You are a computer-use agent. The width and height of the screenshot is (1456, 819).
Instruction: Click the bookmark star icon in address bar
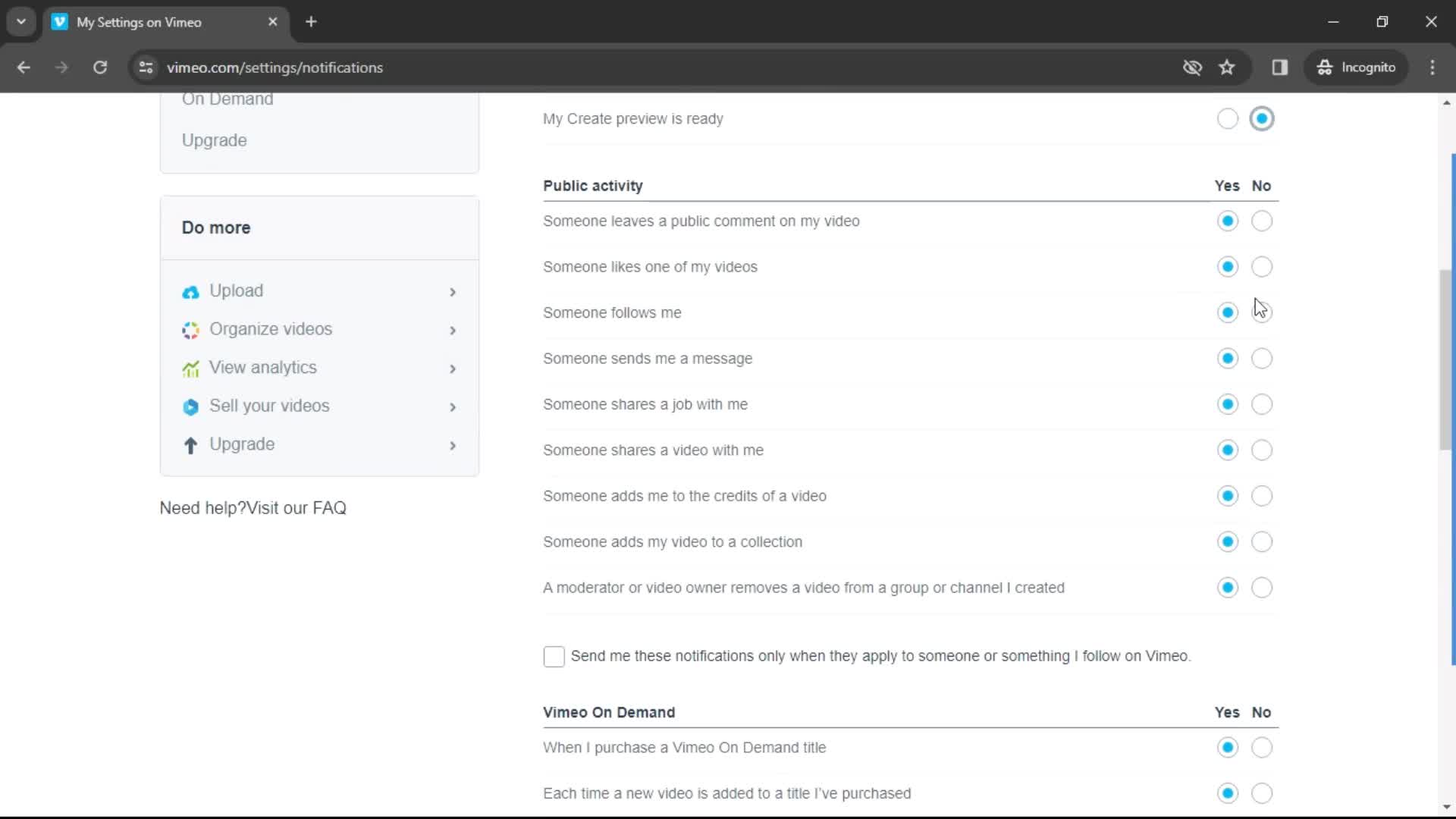[x=1227, y=67]
